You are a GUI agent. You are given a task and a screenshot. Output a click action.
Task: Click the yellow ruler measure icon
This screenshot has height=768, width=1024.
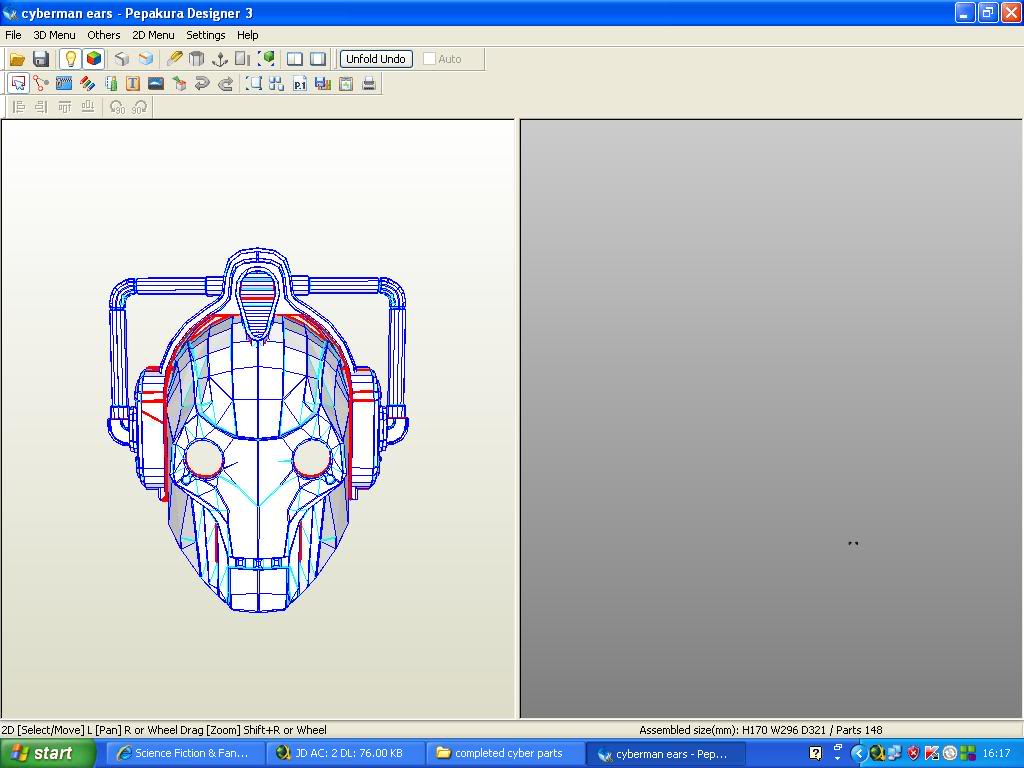[174, 59]
